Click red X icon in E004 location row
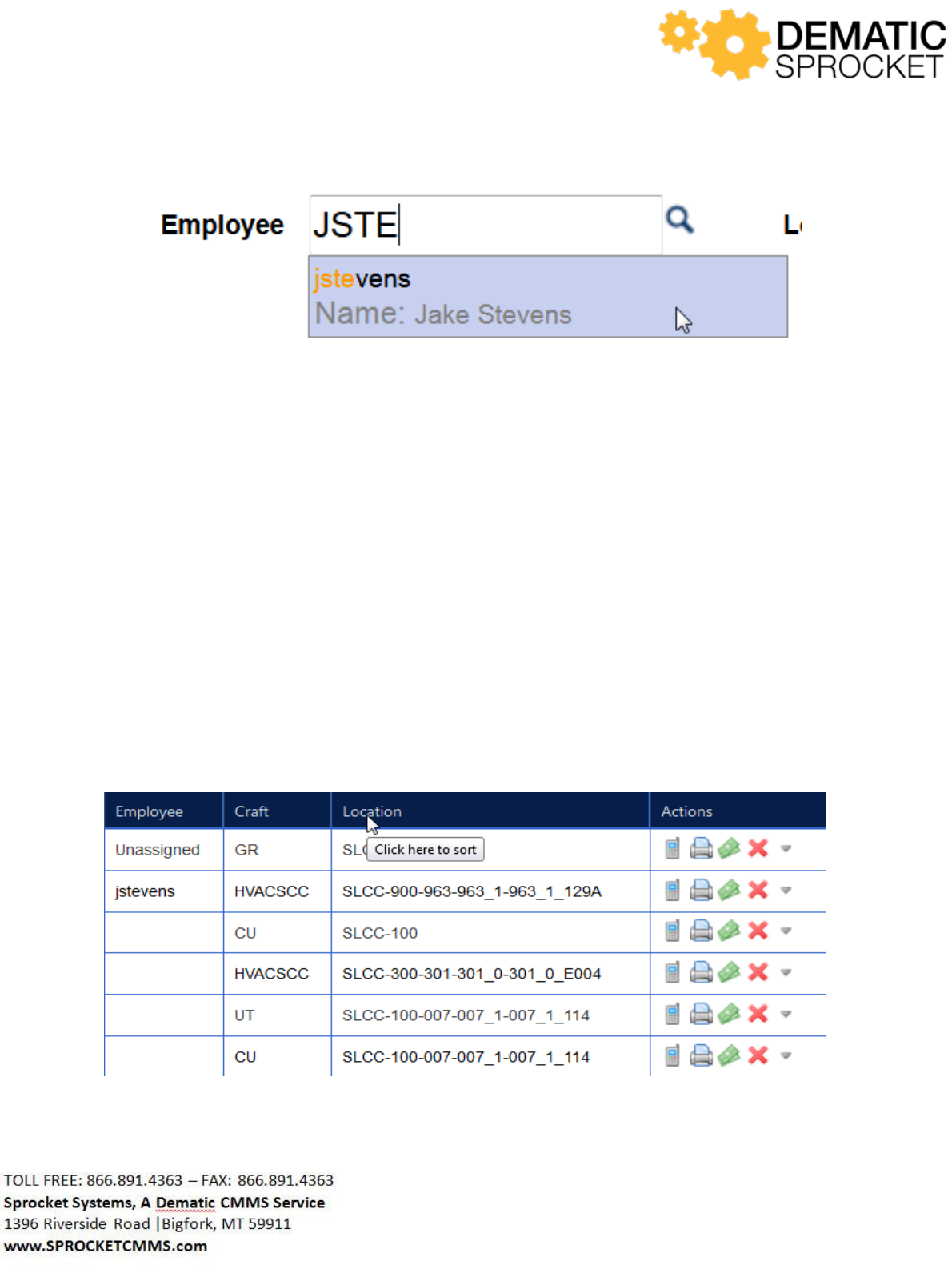952x1265 pixels. 758,972
